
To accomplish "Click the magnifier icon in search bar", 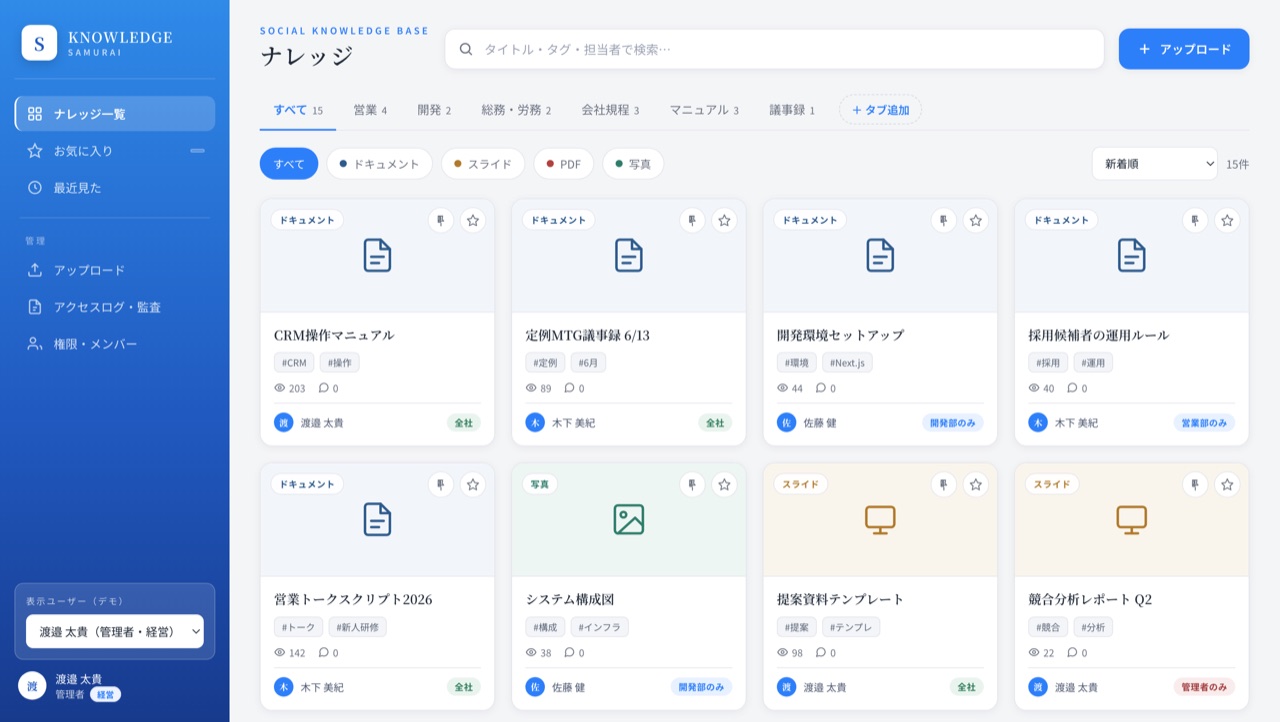I will coord(466,49).
